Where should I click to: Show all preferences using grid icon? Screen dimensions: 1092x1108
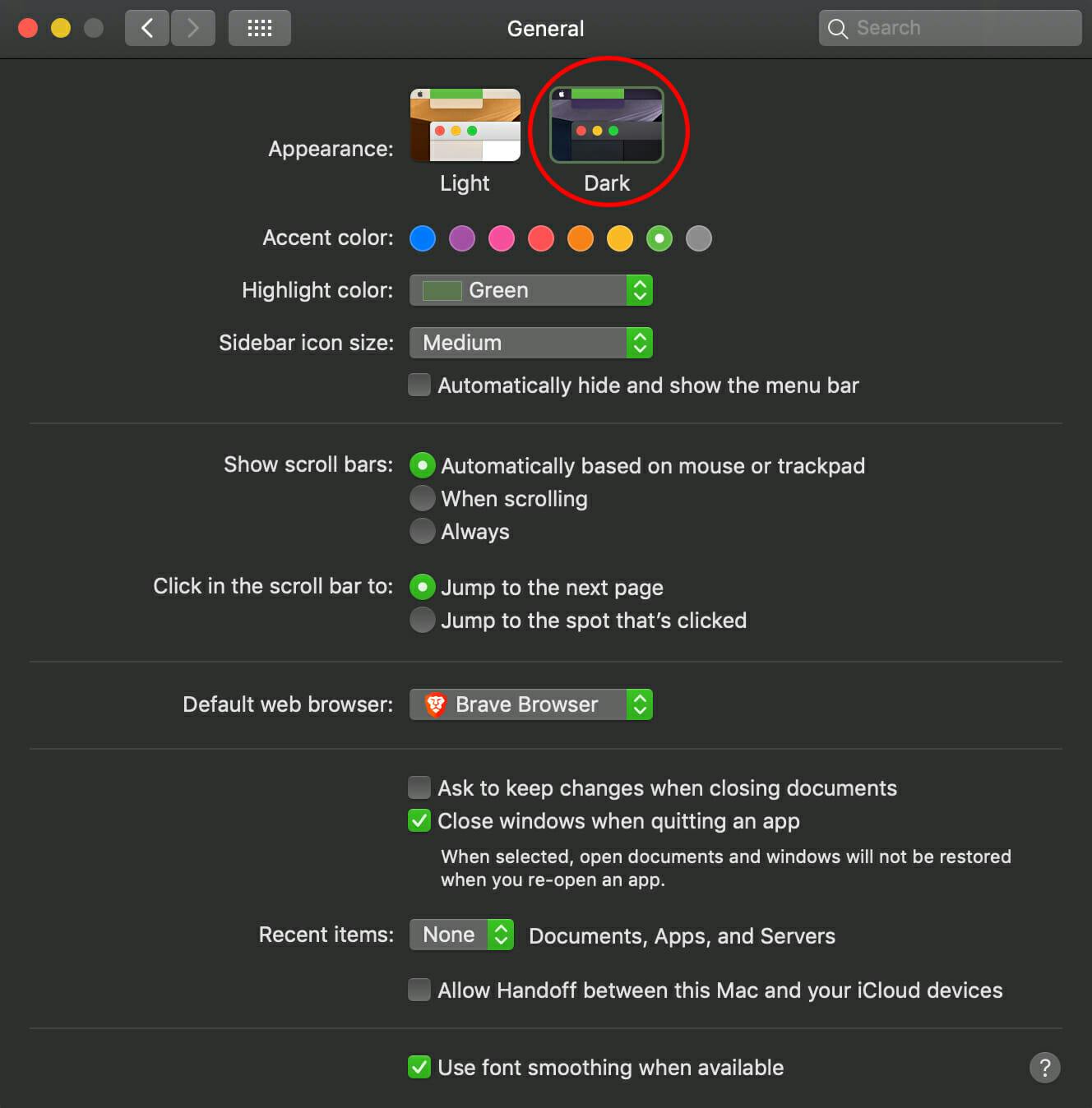259,28
